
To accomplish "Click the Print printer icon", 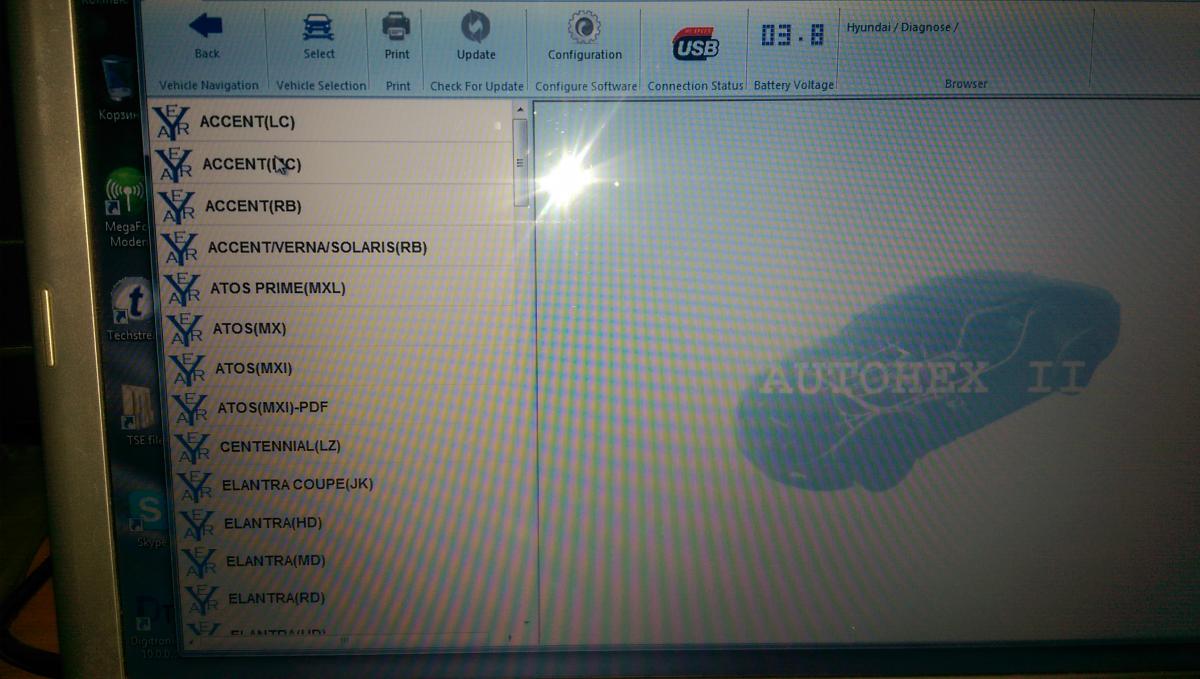I will pos(397,27).
